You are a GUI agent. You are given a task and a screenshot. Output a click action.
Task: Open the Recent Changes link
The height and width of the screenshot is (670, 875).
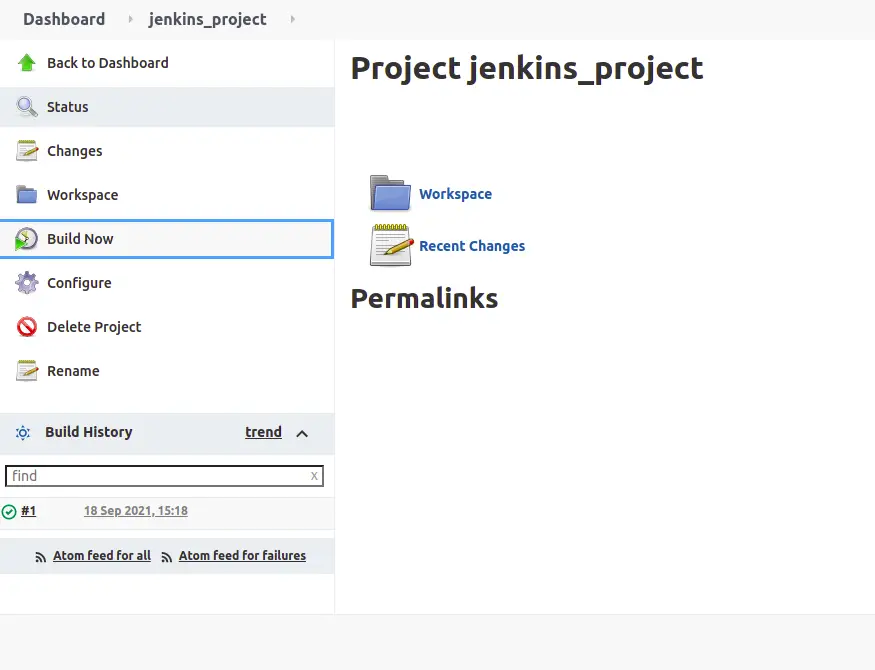(x=472, y=246)
